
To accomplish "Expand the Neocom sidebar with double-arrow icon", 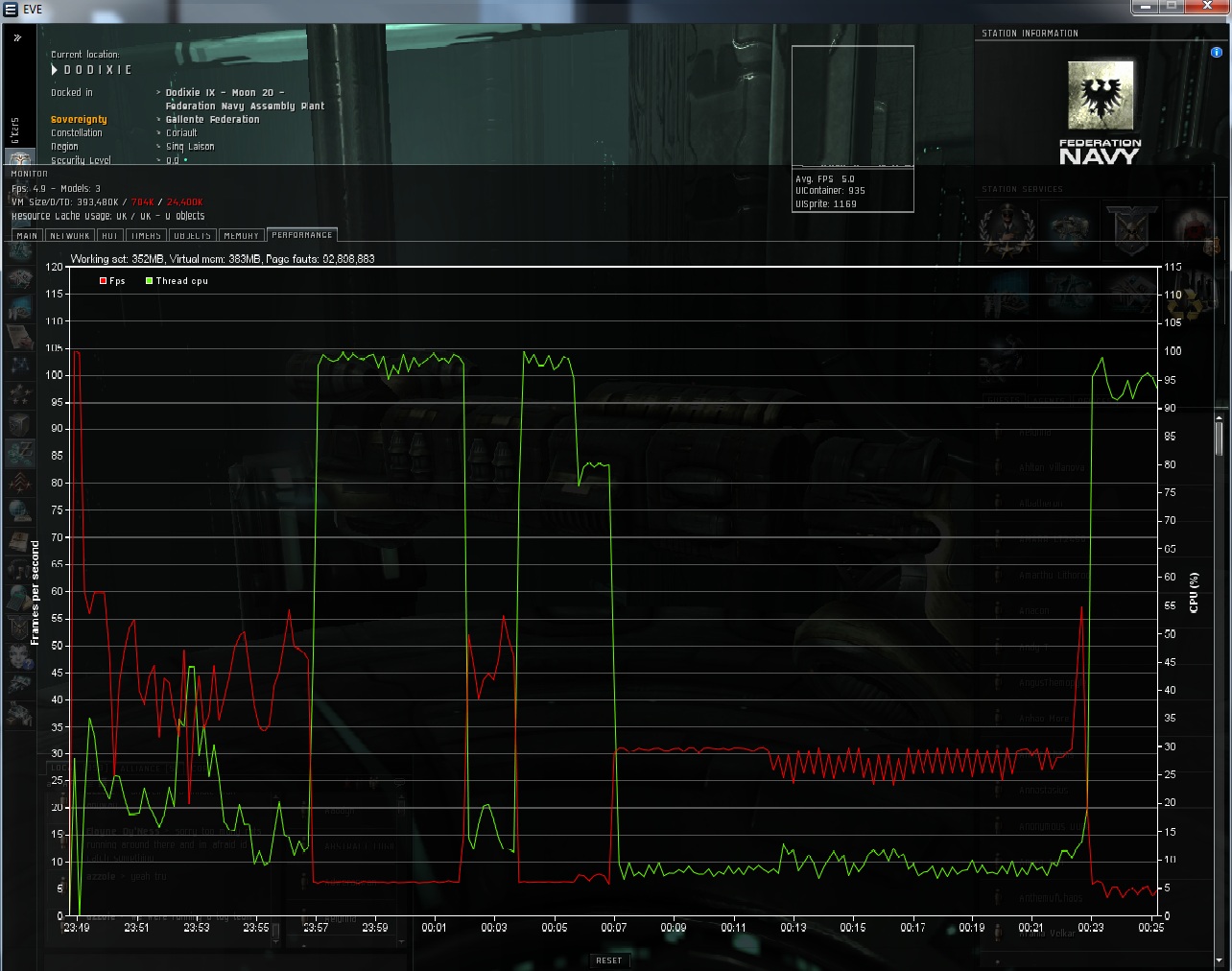I will click(17, 37).
